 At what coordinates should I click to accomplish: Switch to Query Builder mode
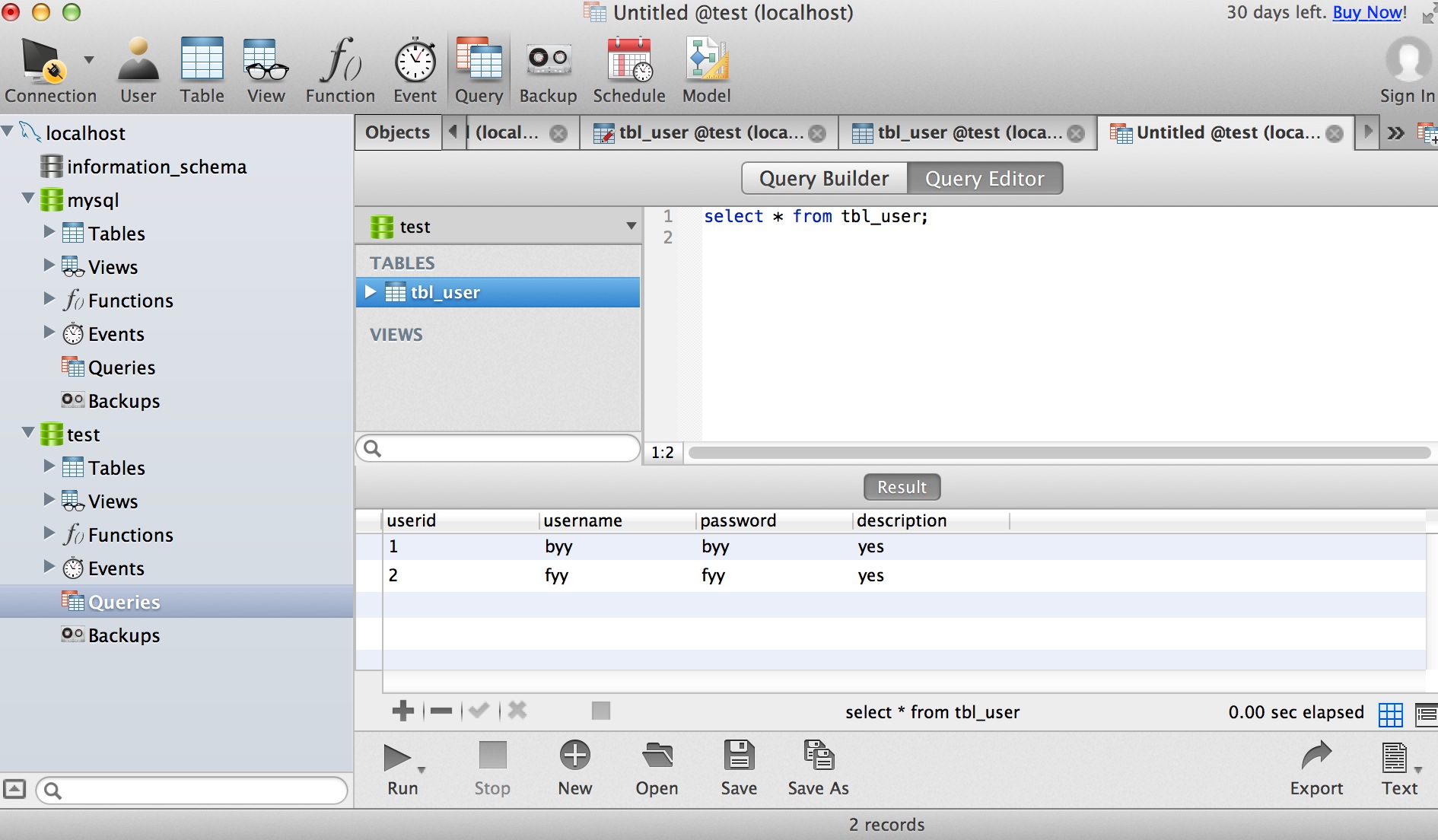click(x=824, y=178)
